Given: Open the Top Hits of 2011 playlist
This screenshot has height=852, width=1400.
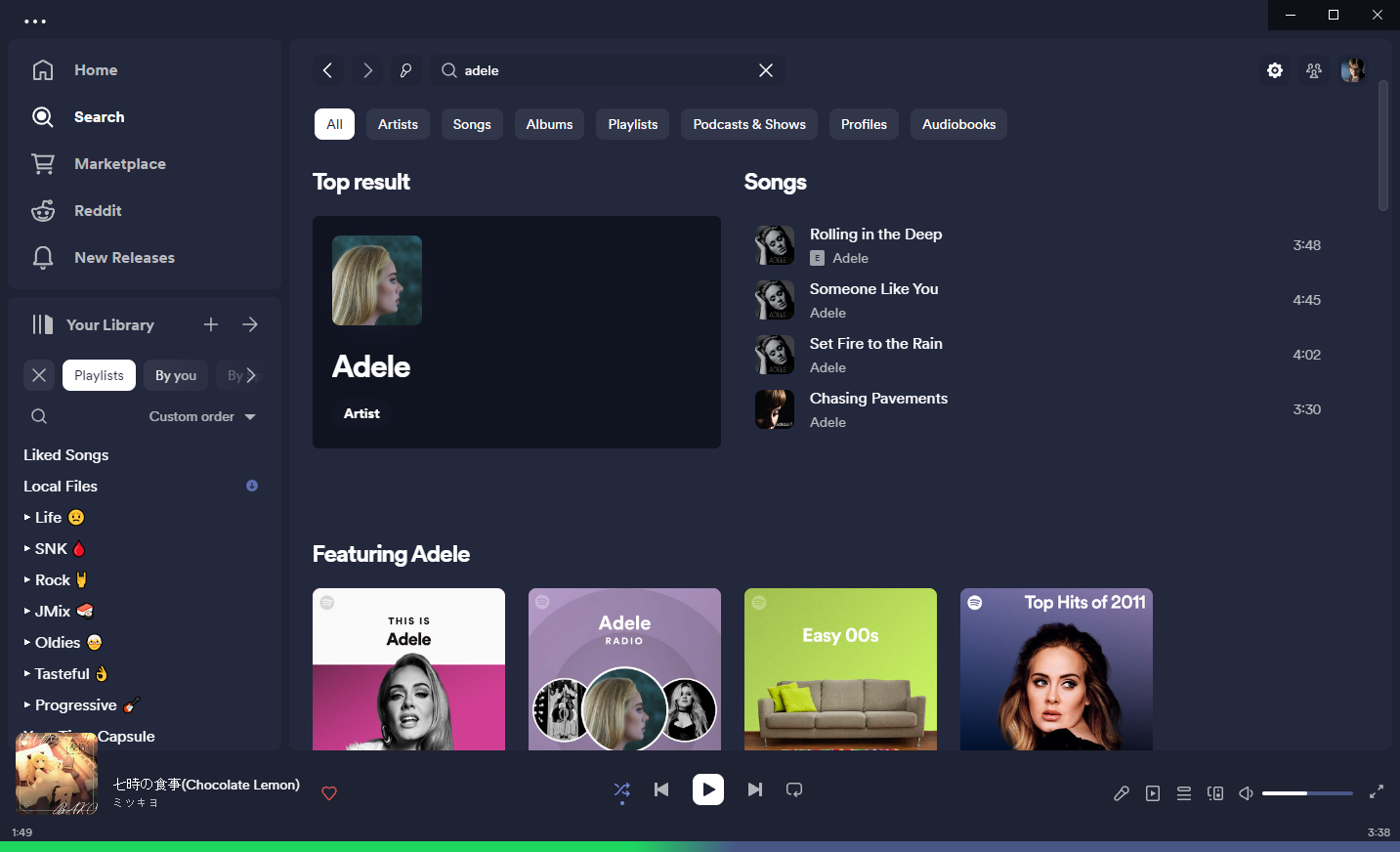Looking at the screenshot, I should pyautogui.click(x=1056, y=669).
